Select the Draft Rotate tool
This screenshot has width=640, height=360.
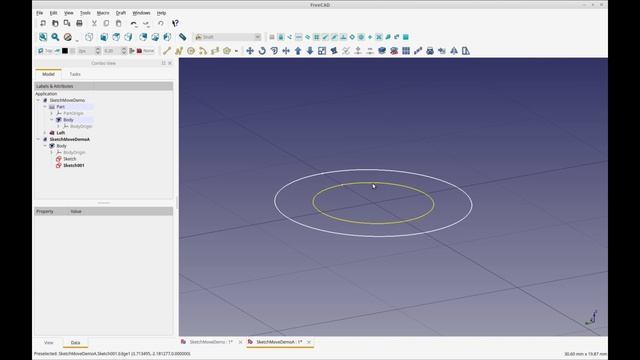pos(262,51)
